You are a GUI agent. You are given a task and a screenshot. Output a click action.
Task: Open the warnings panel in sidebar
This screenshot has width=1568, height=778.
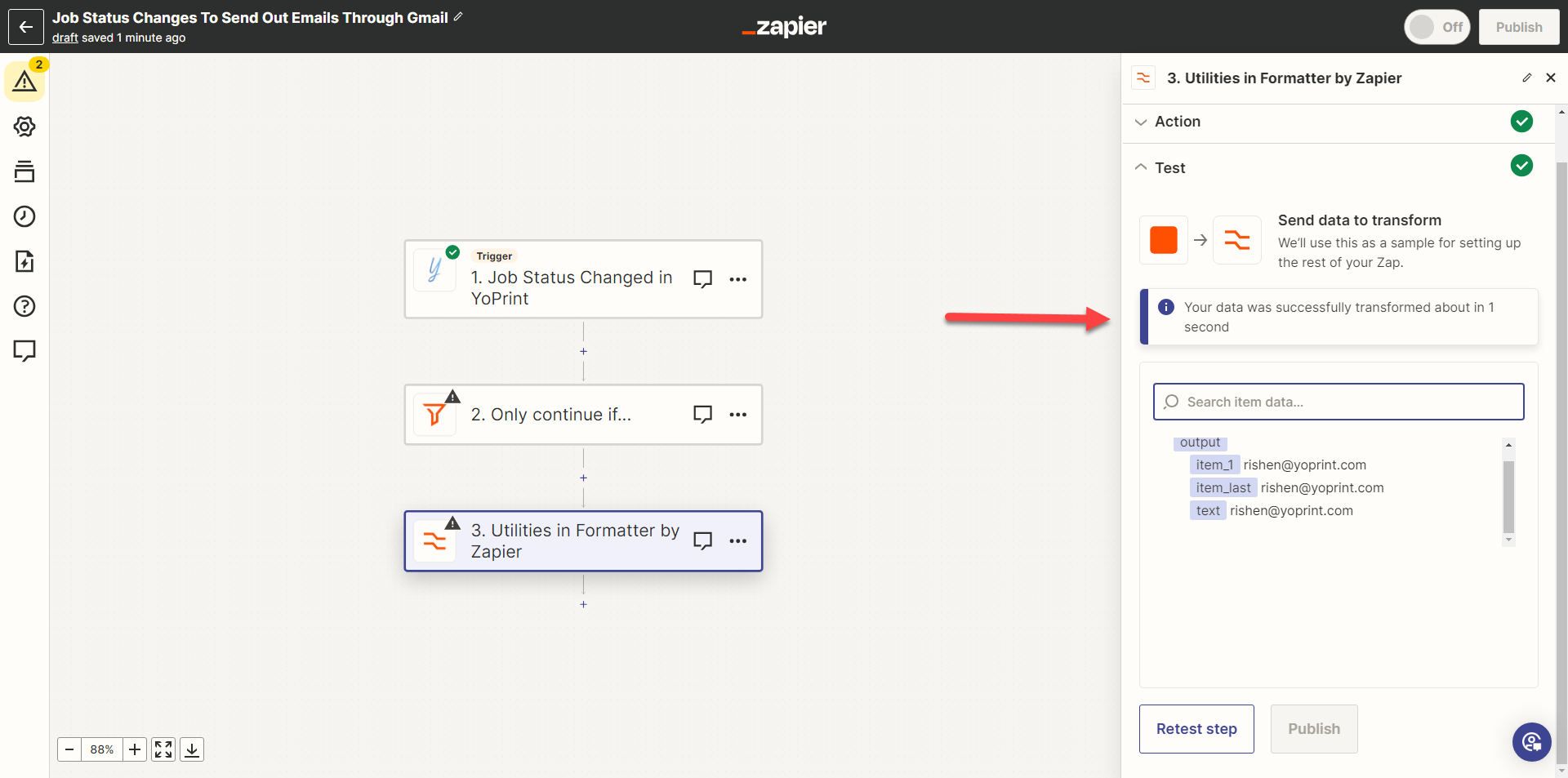point(24,82)
